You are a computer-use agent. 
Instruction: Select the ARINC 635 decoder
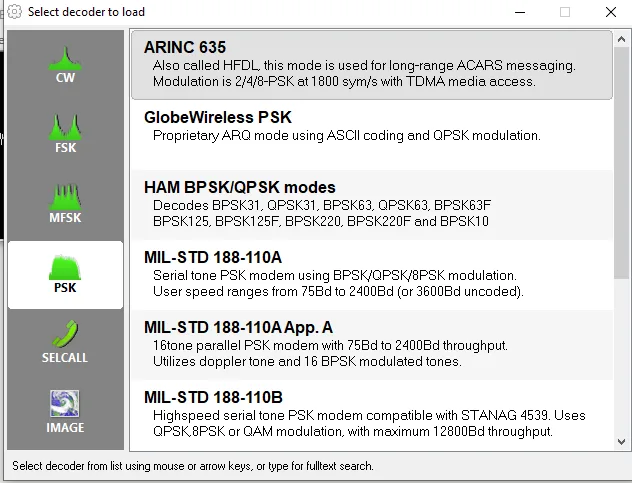372,65
